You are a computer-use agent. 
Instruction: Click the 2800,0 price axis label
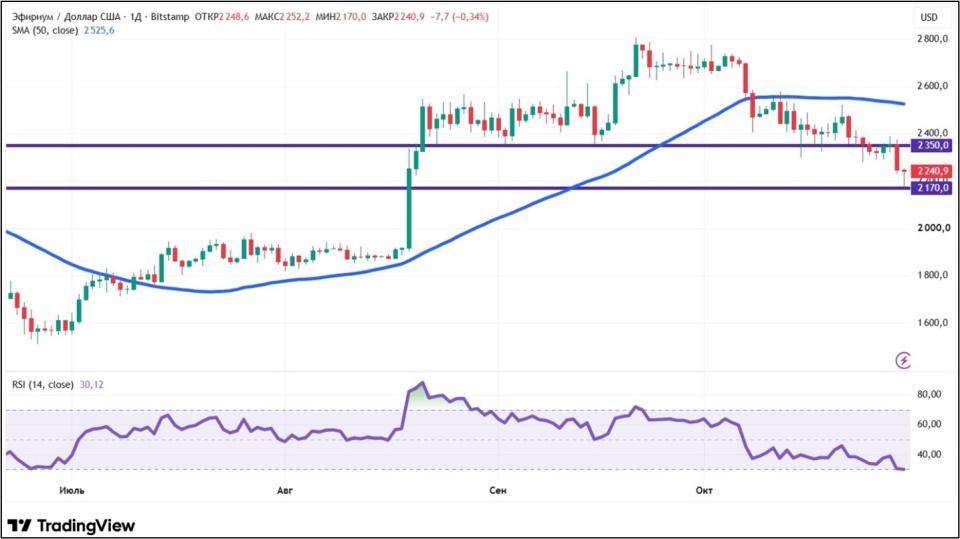coord(934,39)
